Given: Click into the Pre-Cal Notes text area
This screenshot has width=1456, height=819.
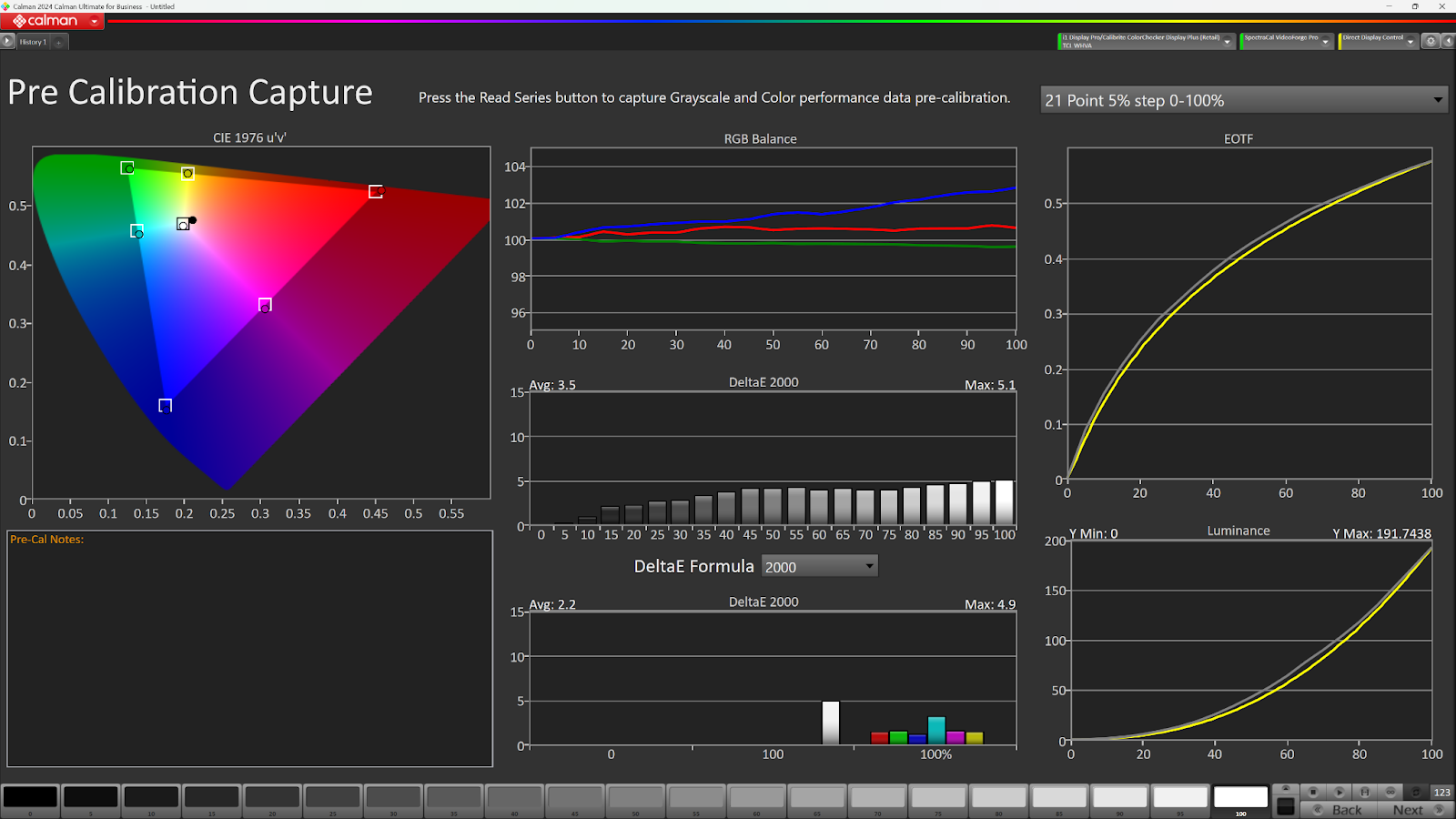Looking at the screenshot, I should point(249,649).
